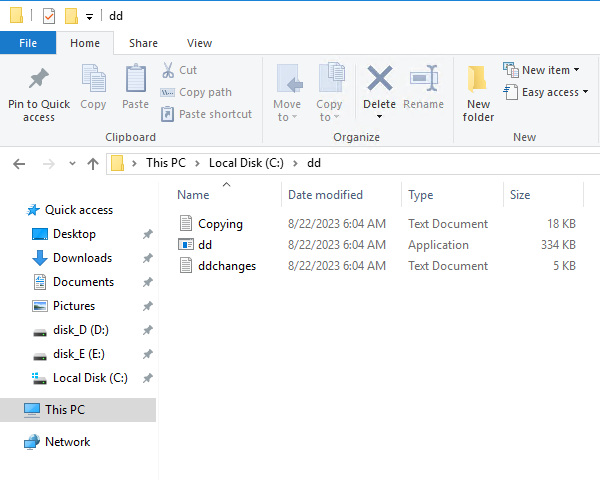The width and height of the screenshot is (600, 480).
Task: Open the File tab
Action: click(28, 43)
